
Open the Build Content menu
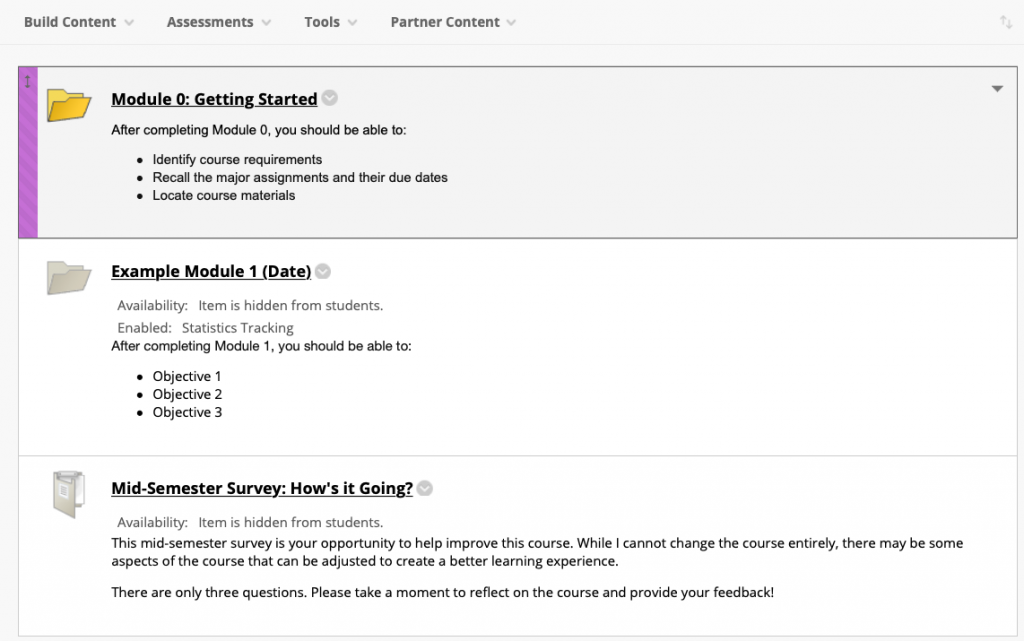pyautogui.click(x=79, y=22)
